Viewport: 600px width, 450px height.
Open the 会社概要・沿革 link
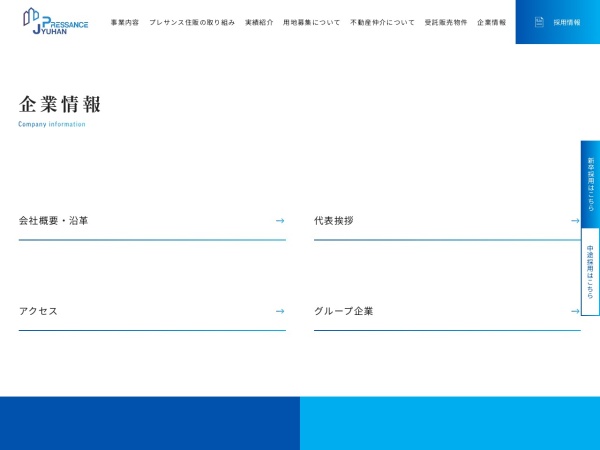tap(152, 221)
